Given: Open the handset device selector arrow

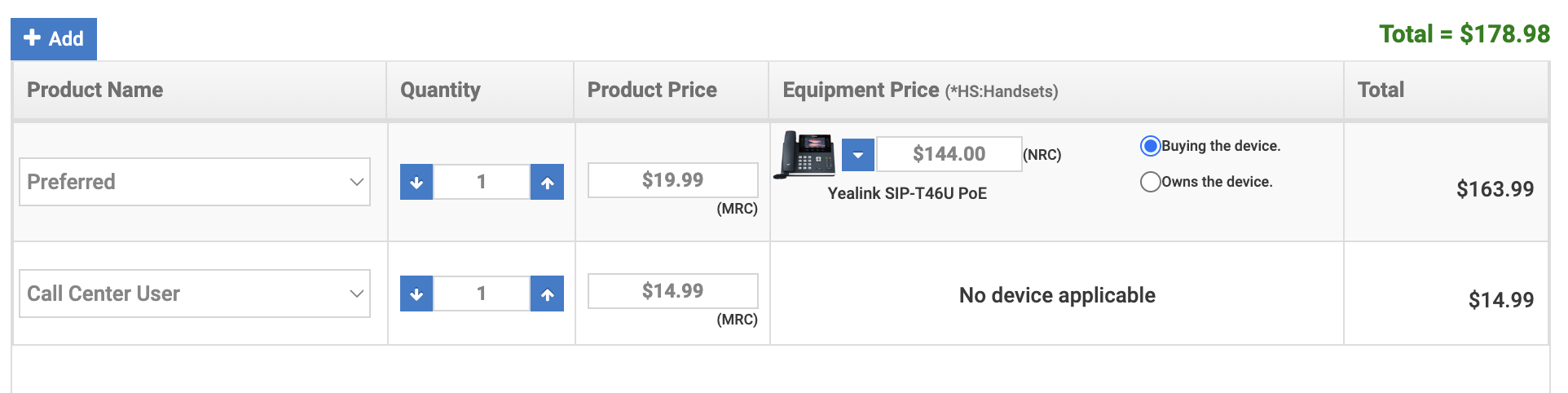Looking at the screenshot, I should pos(857,154).
